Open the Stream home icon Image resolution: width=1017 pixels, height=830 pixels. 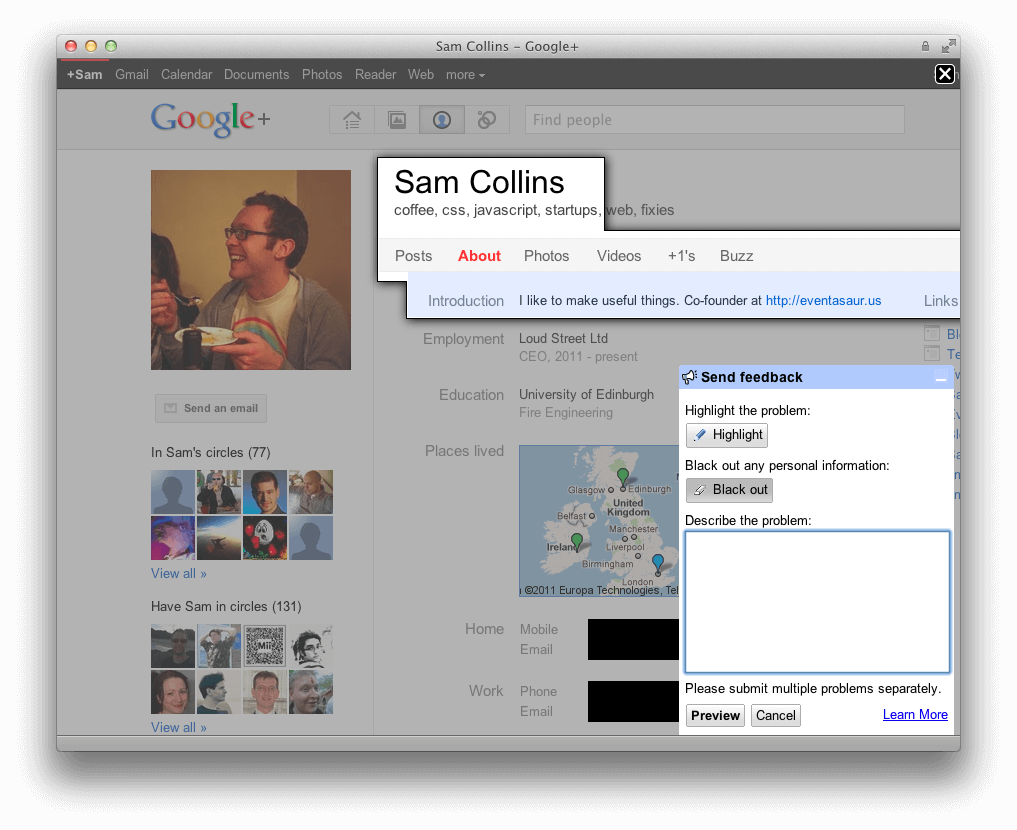[x=351, y=119]
